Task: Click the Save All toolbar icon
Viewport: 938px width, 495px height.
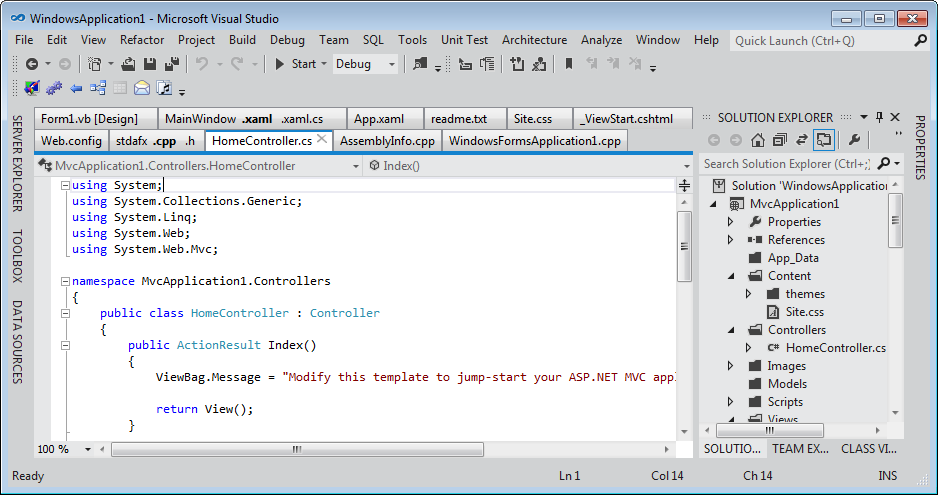Action: (x=171, y=64)
